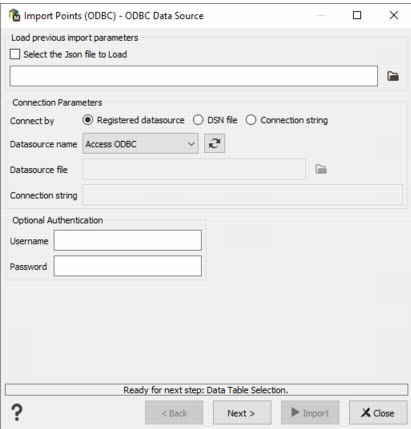Open help via the question mark icon
This screenshot has height=429, width=411.
point(17,412)
